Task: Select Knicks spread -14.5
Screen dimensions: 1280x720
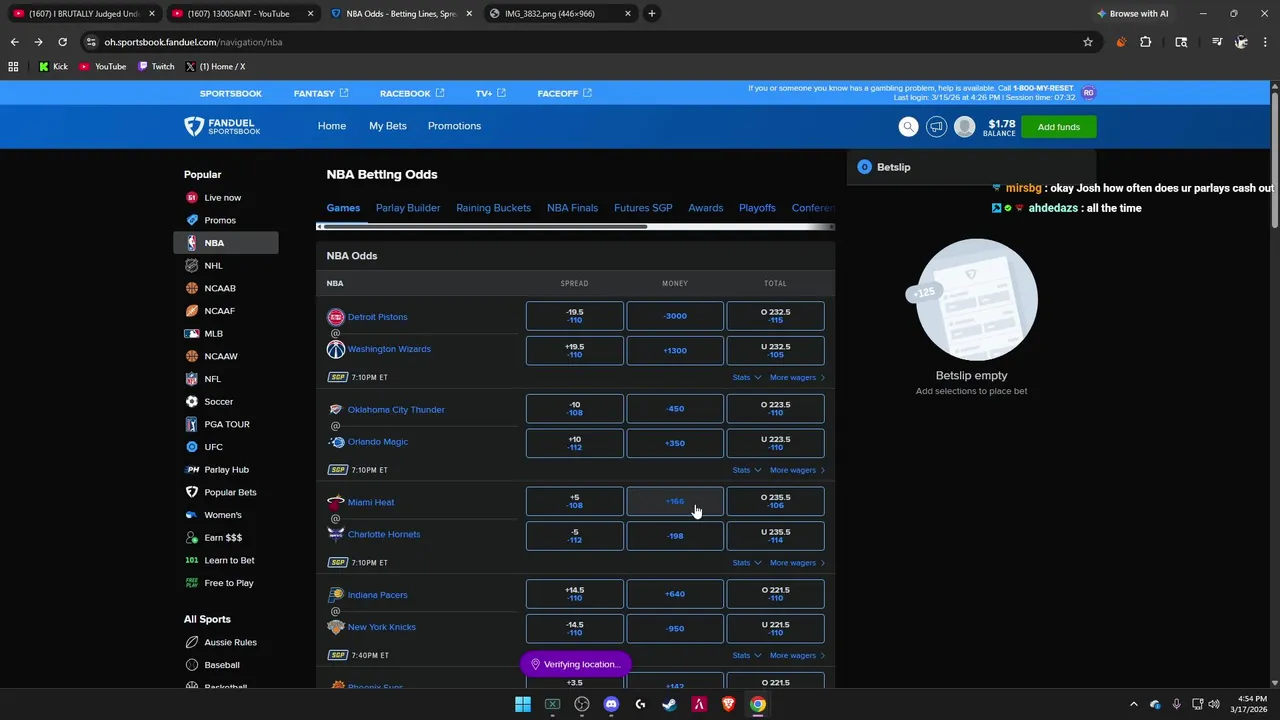Action: [575, 629]
